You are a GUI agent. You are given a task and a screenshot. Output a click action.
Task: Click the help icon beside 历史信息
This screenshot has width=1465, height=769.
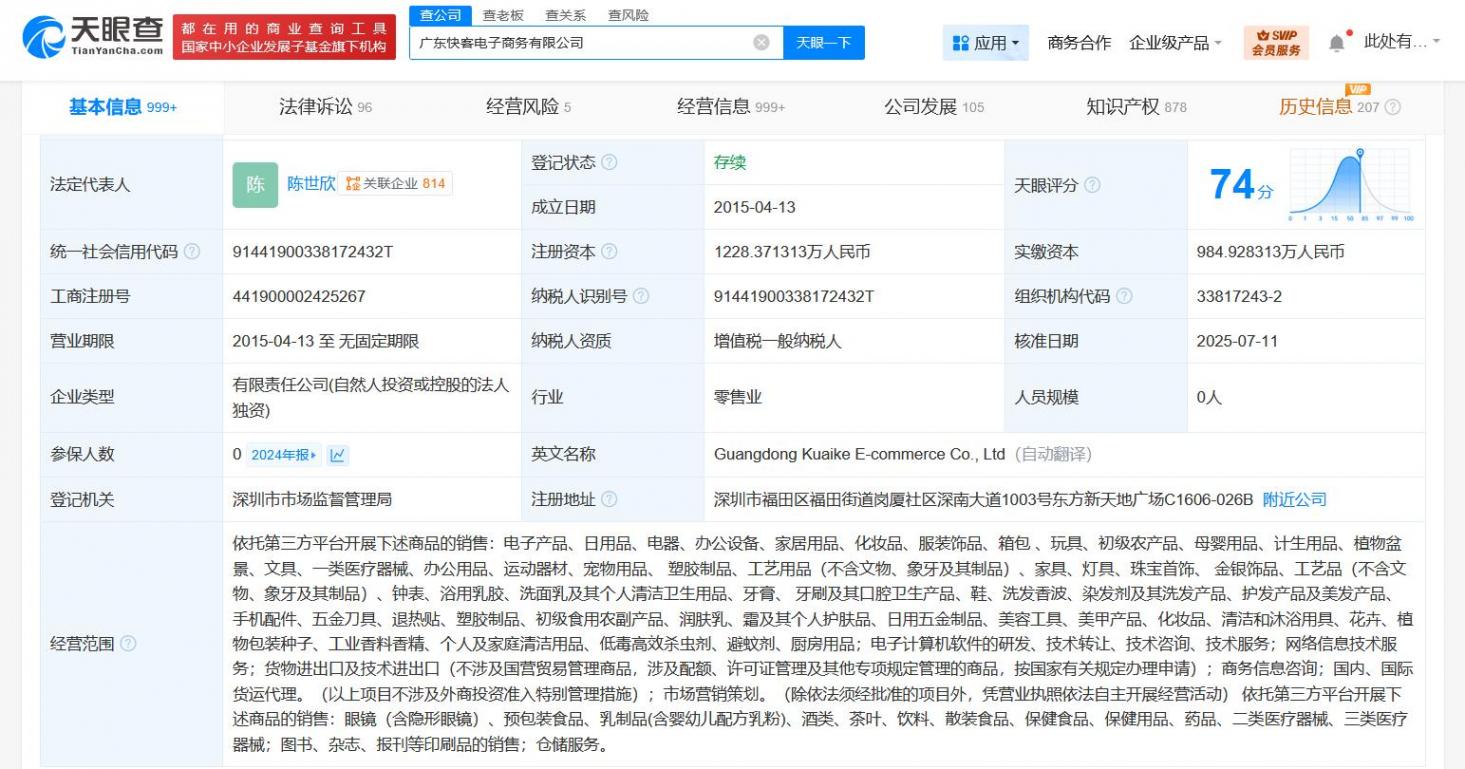tap(1392, 107)
